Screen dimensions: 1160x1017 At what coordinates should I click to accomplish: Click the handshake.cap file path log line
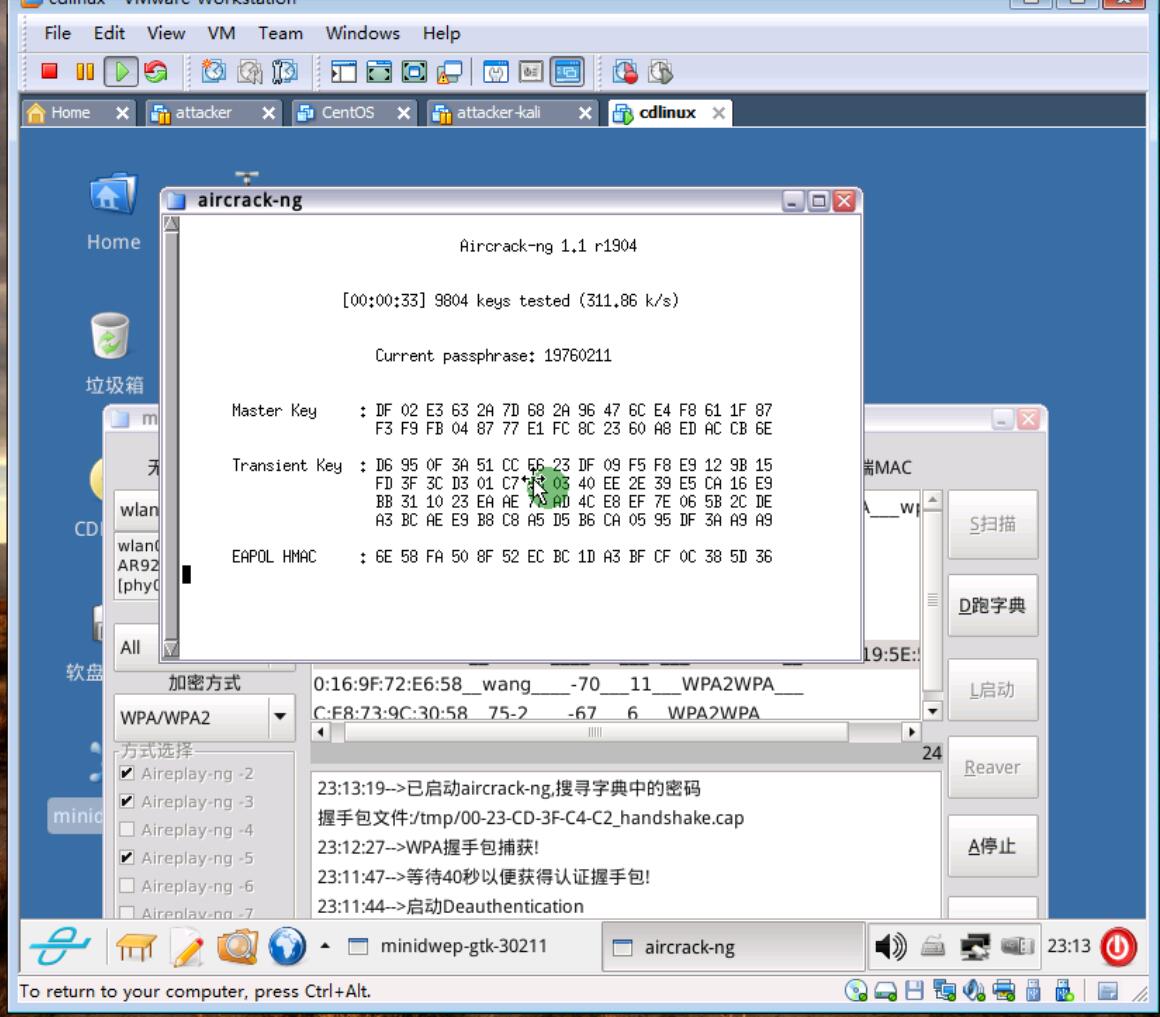530,818
